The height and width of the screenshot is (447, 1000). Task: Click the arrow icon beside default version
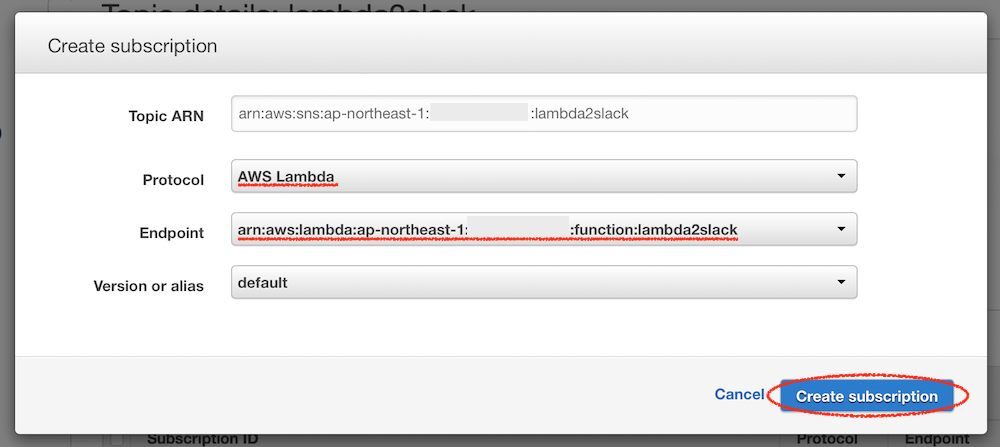tap(840, 283)
